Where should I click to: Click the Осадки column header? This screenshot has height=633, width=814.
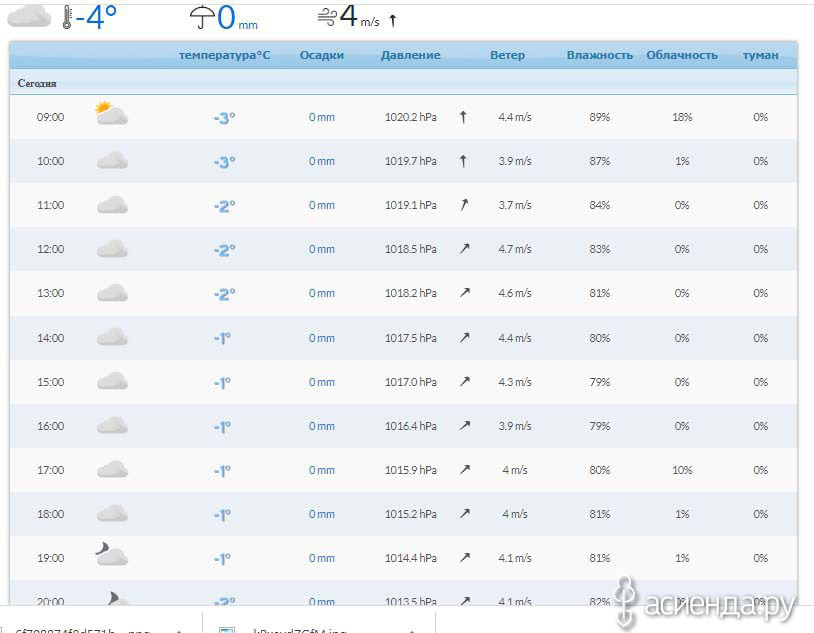(321, 55)
